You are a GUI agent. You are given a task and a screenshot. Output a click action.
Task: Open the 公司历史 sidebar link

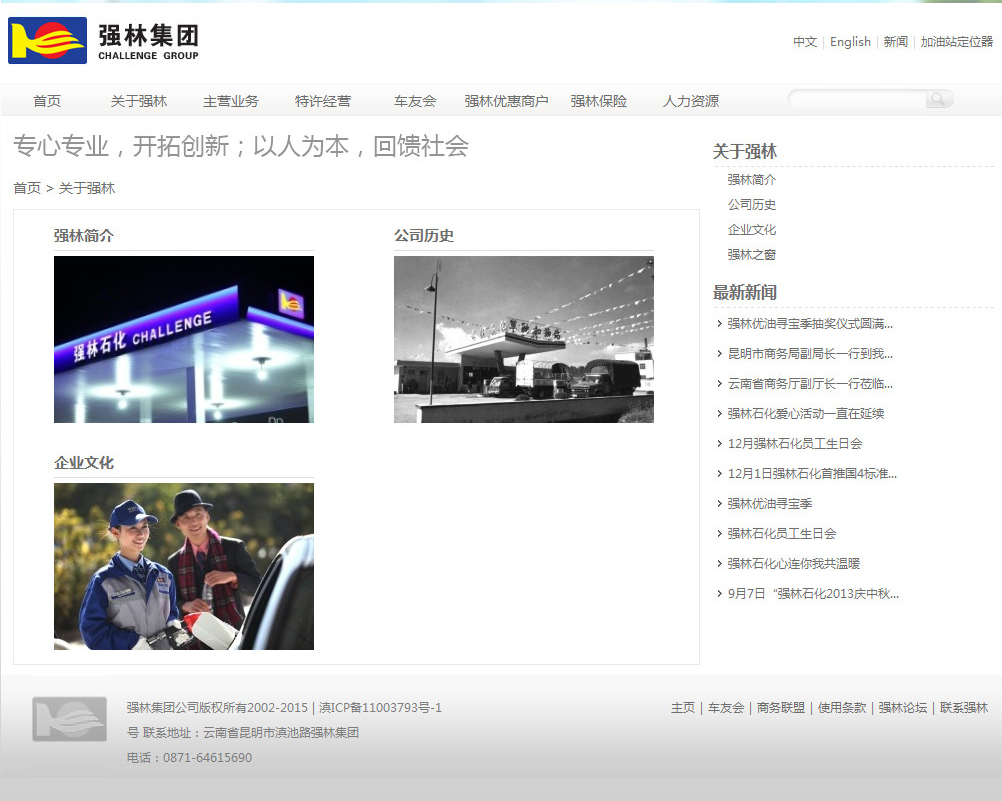pos(752,205)
